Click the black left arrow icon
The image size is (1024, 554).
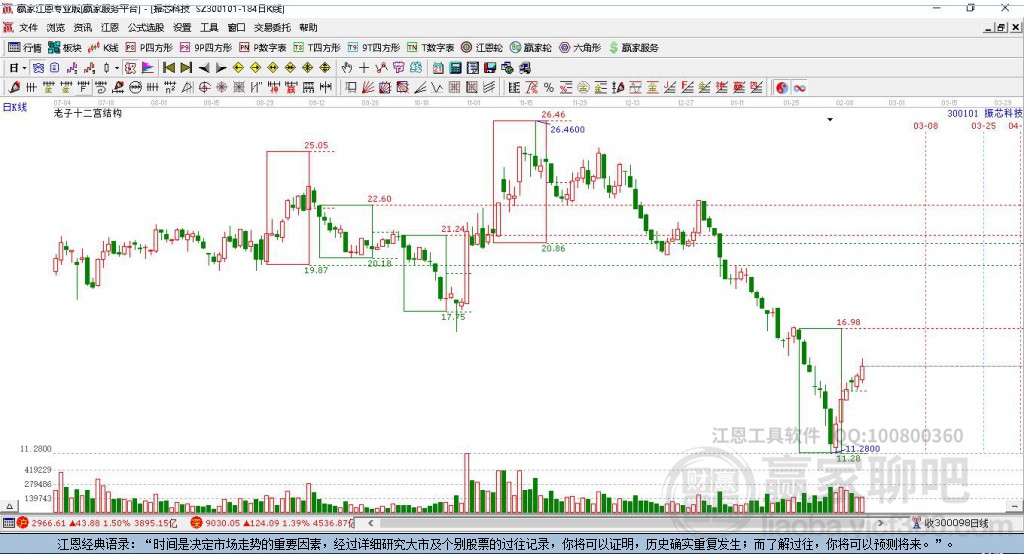coord(204,68)
